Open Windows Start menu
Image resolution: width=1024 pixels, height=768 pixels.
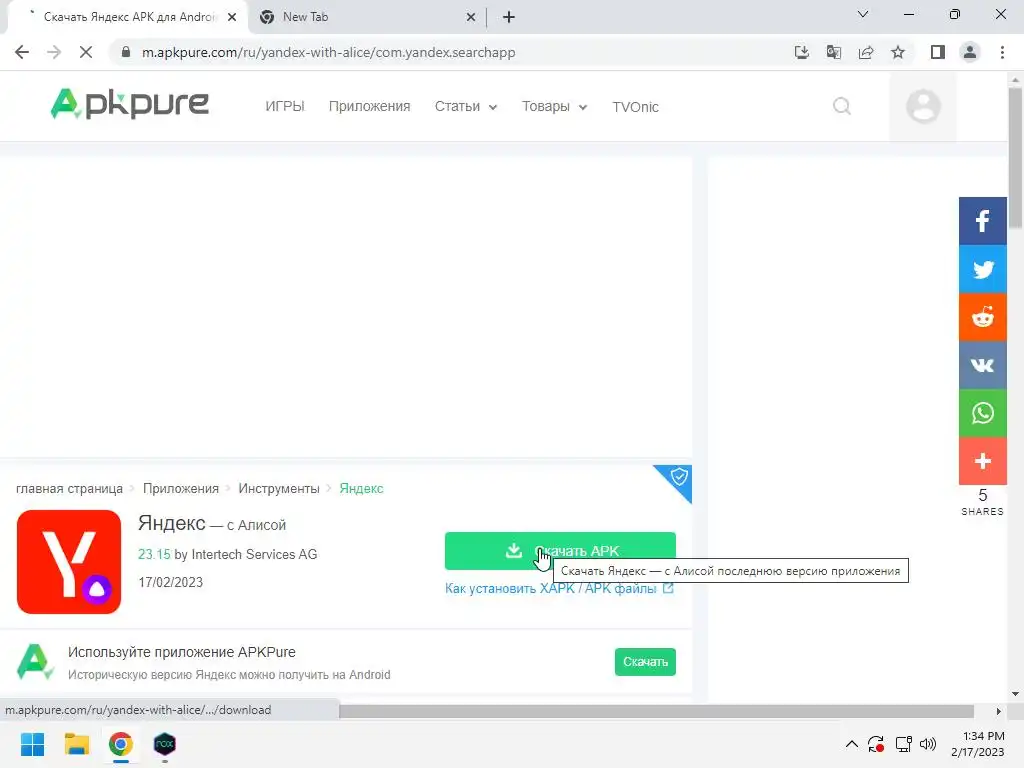point(33,744)
